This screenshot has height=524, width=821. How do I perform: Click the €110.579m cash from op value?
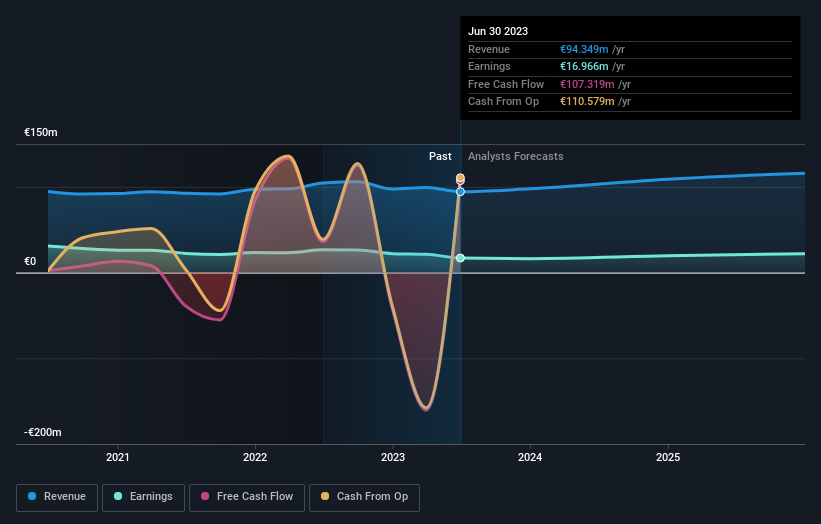tap(587, 102)
